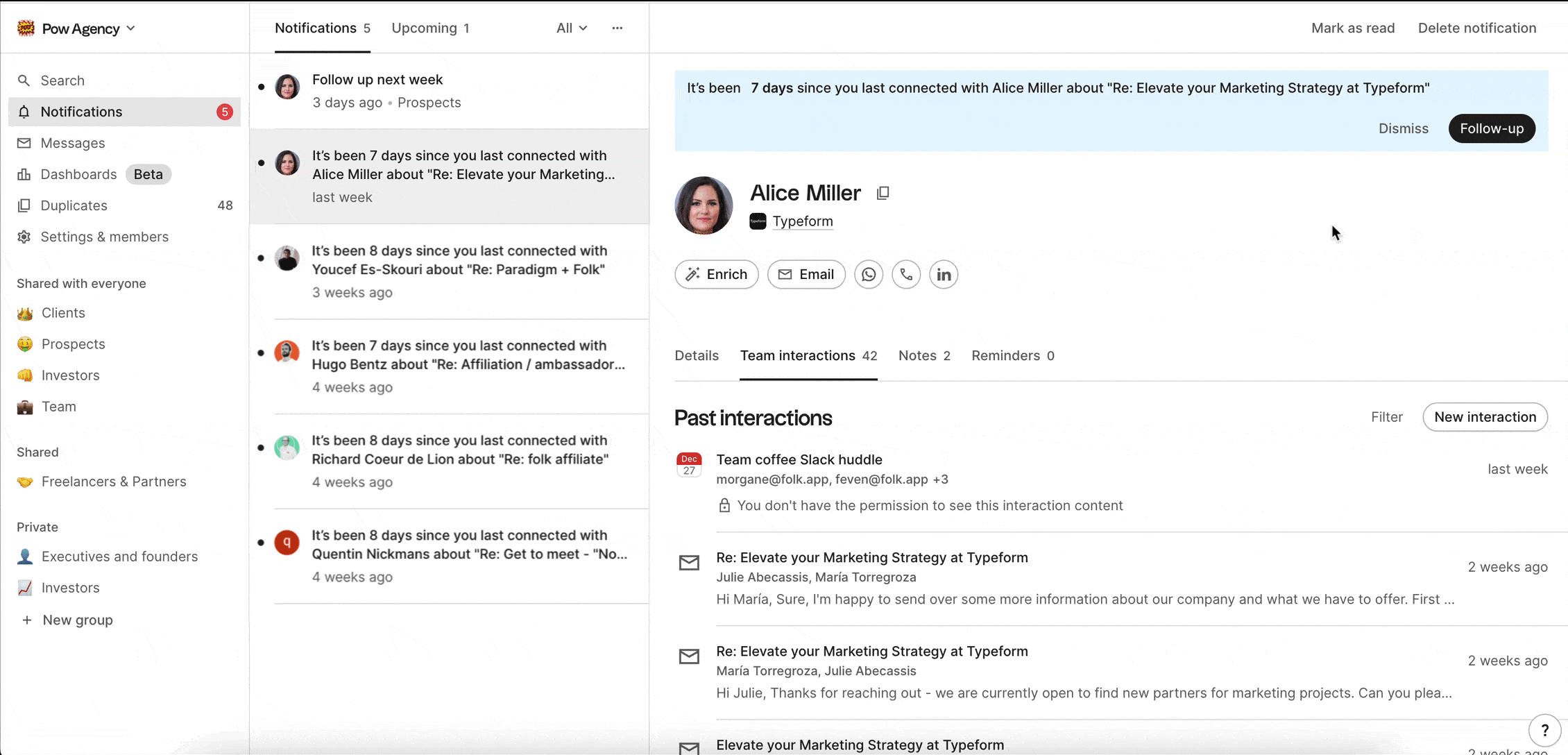Open Settings & members
Viewport: 1568px width, 755px height.
coord(125,237)
